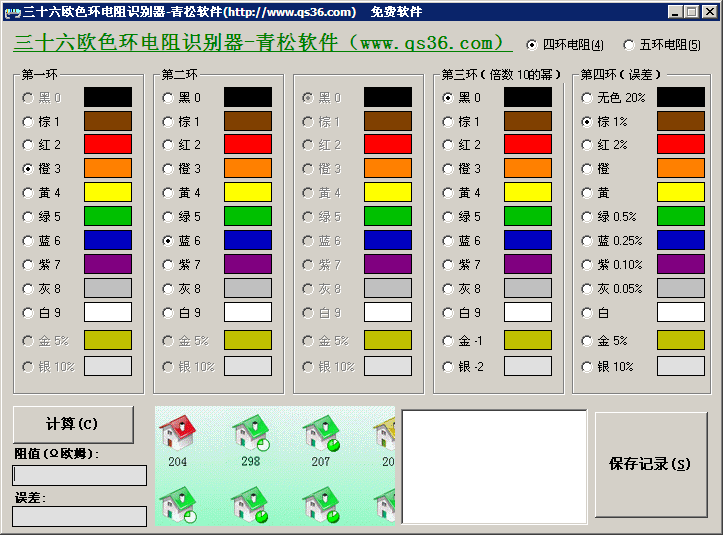Select 金 5% tolerance in the fourth ring group

(604, 341)
